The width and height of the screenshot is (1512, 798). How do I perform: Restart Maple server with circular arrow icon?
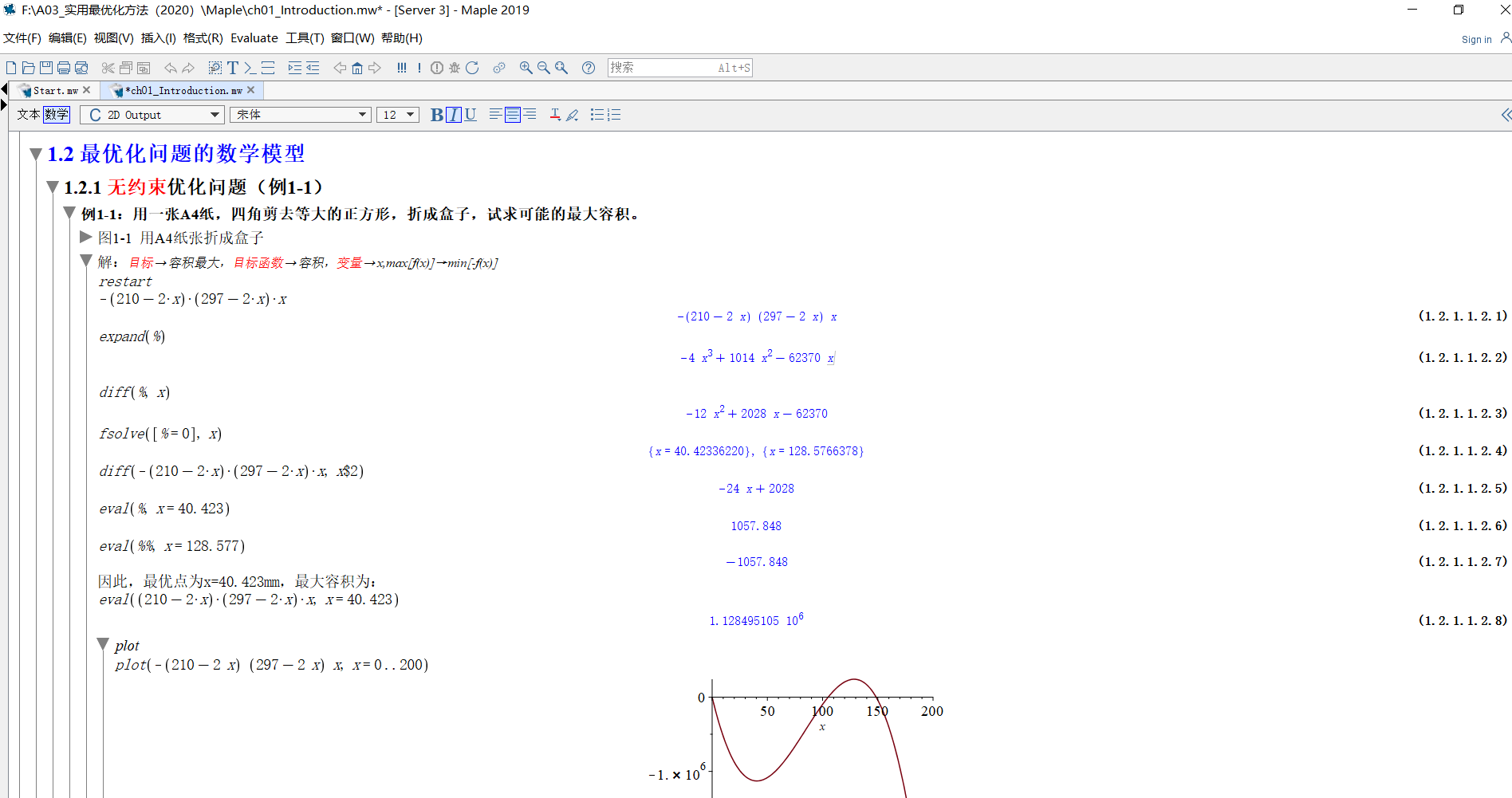click(x=472, y=68)
